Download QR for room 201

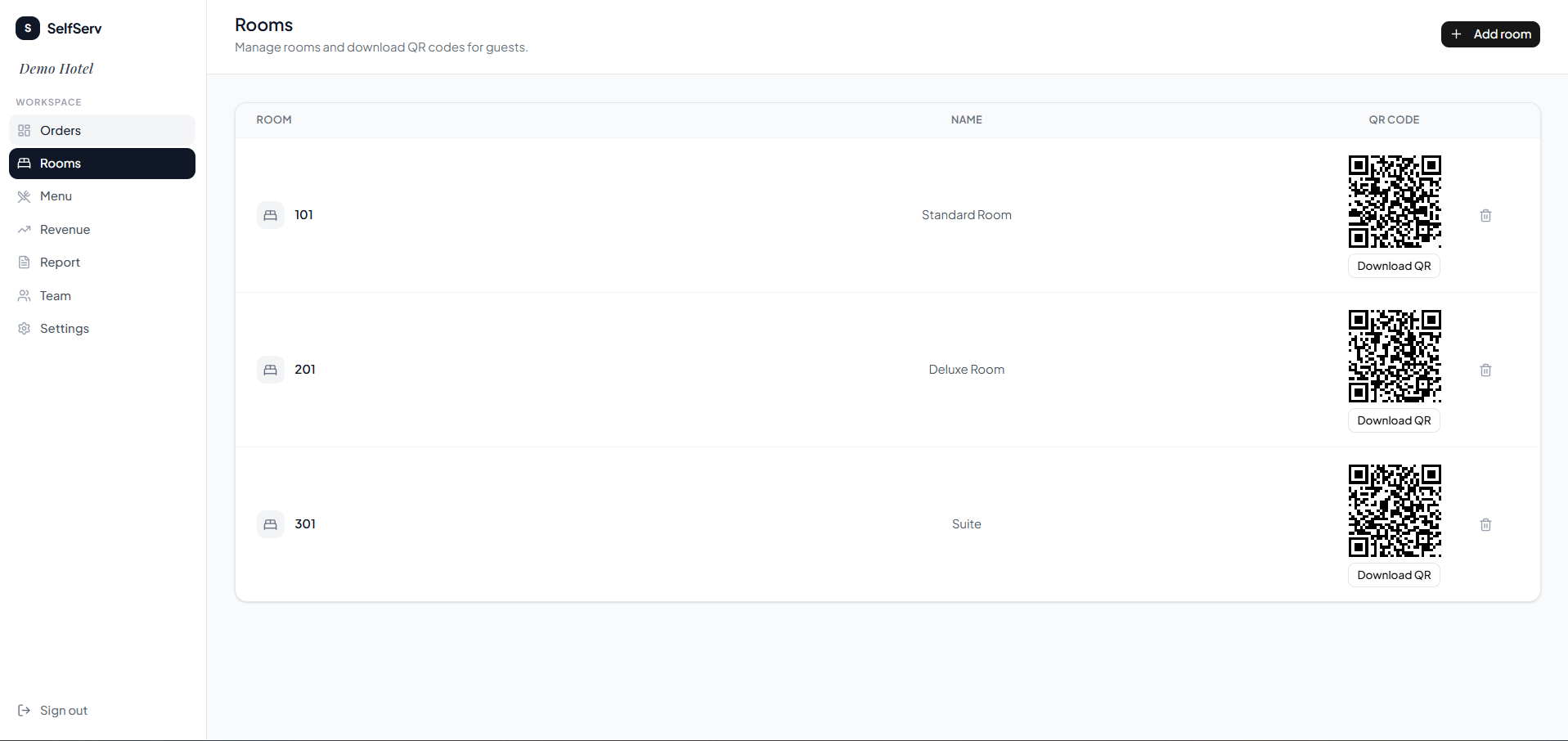click(1394, 420)
